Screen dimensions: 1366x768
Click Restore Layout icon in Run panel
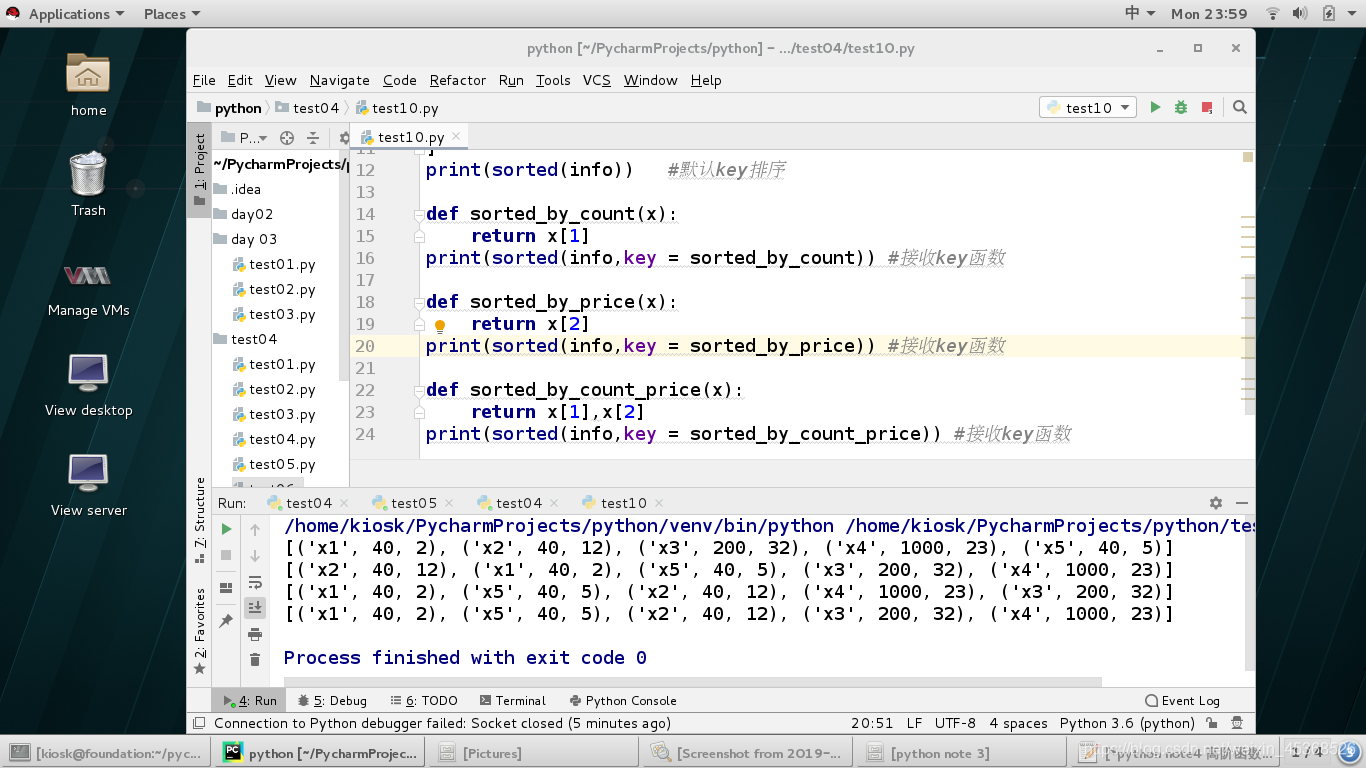(x=227, y=588)
